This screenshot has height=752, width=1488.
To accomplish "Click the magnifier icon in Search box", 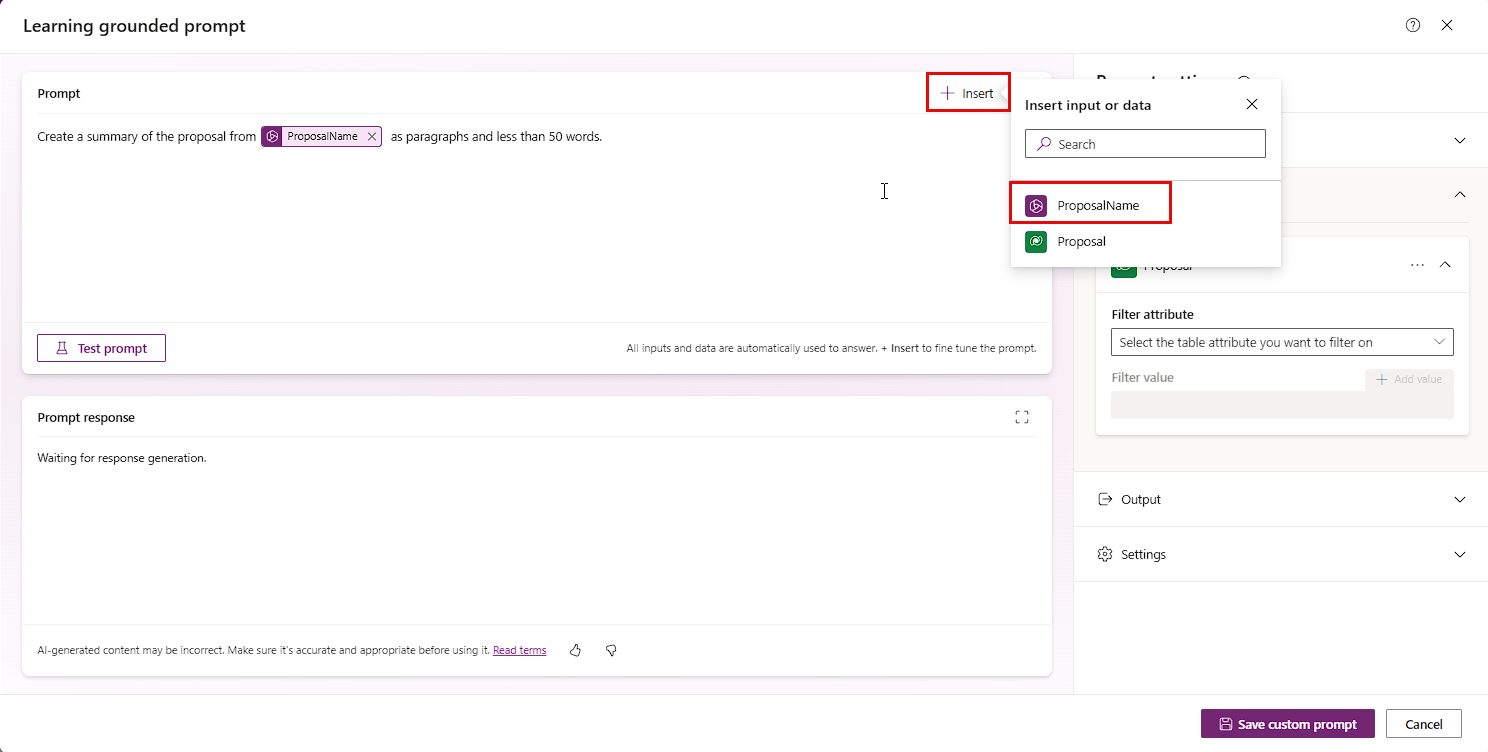I will [x=1043, y=144].
